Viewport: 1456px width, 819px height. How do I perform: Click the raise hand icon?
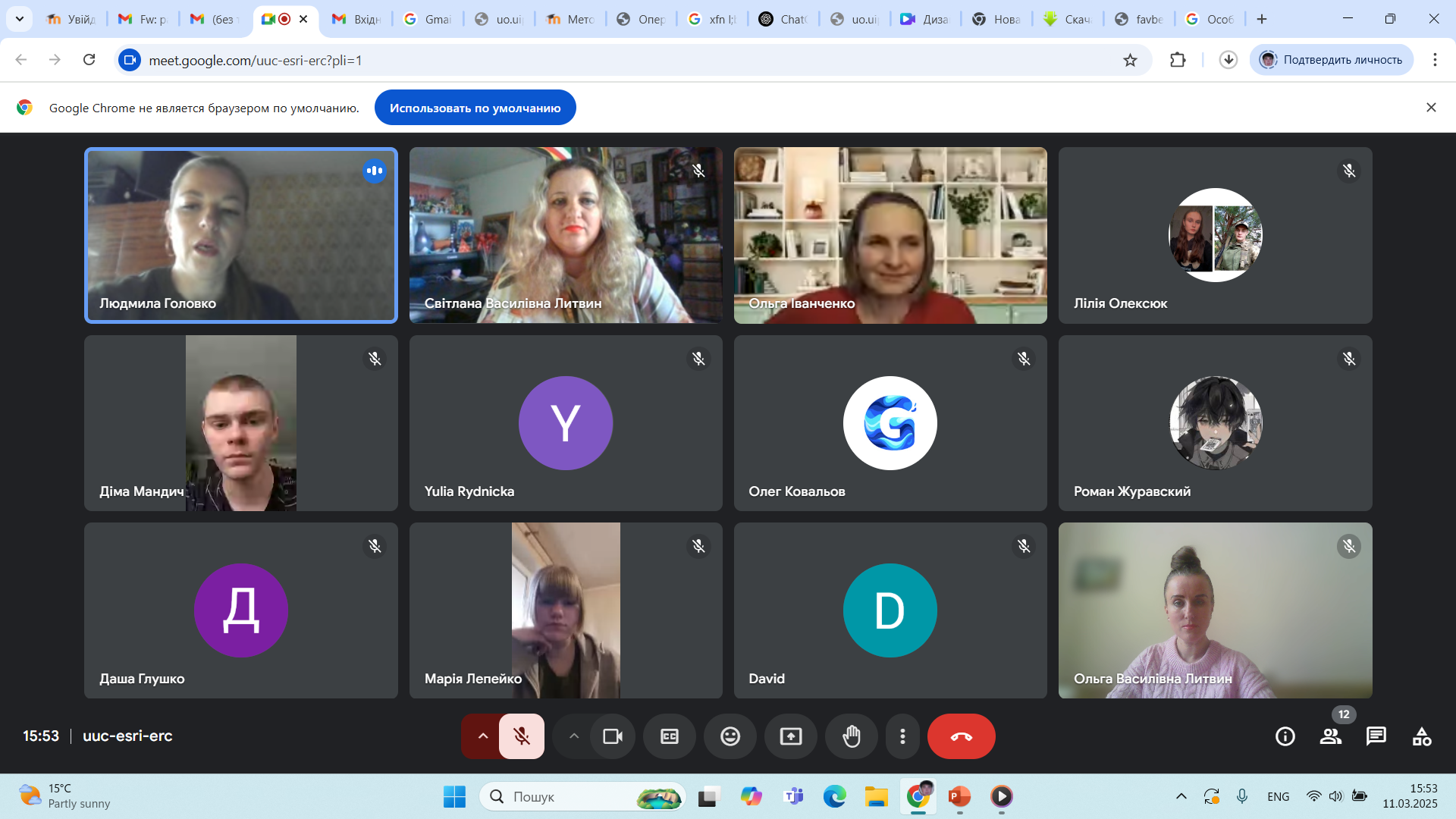coord(852,736)
